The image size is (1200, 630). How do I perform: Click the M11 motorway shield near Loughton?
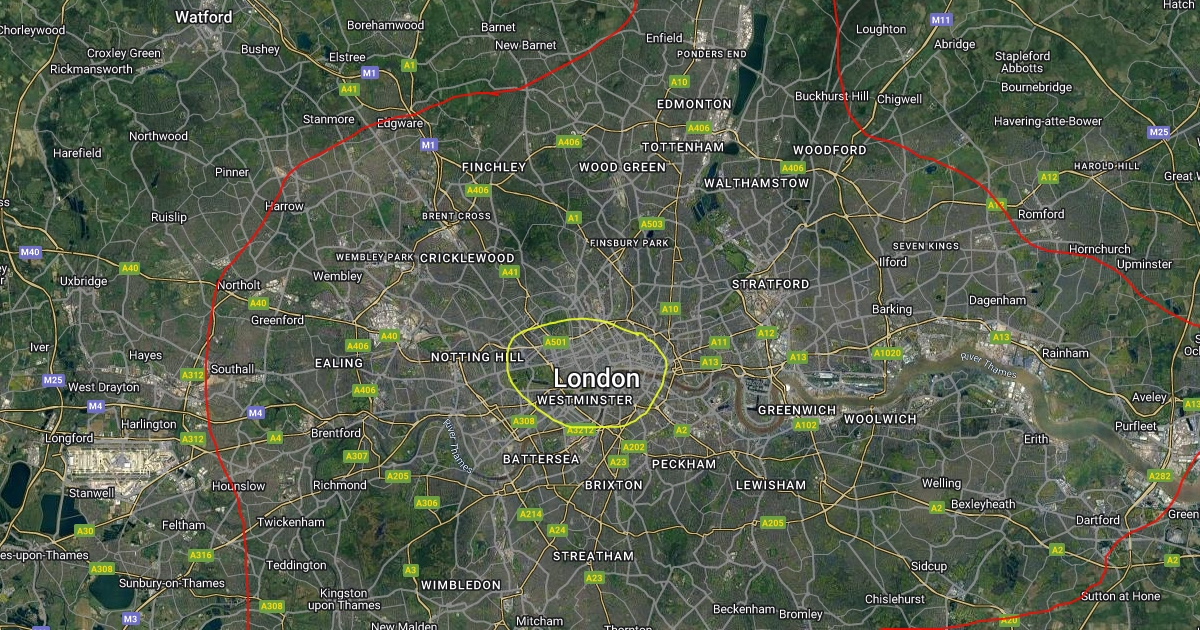coord(940,20)
